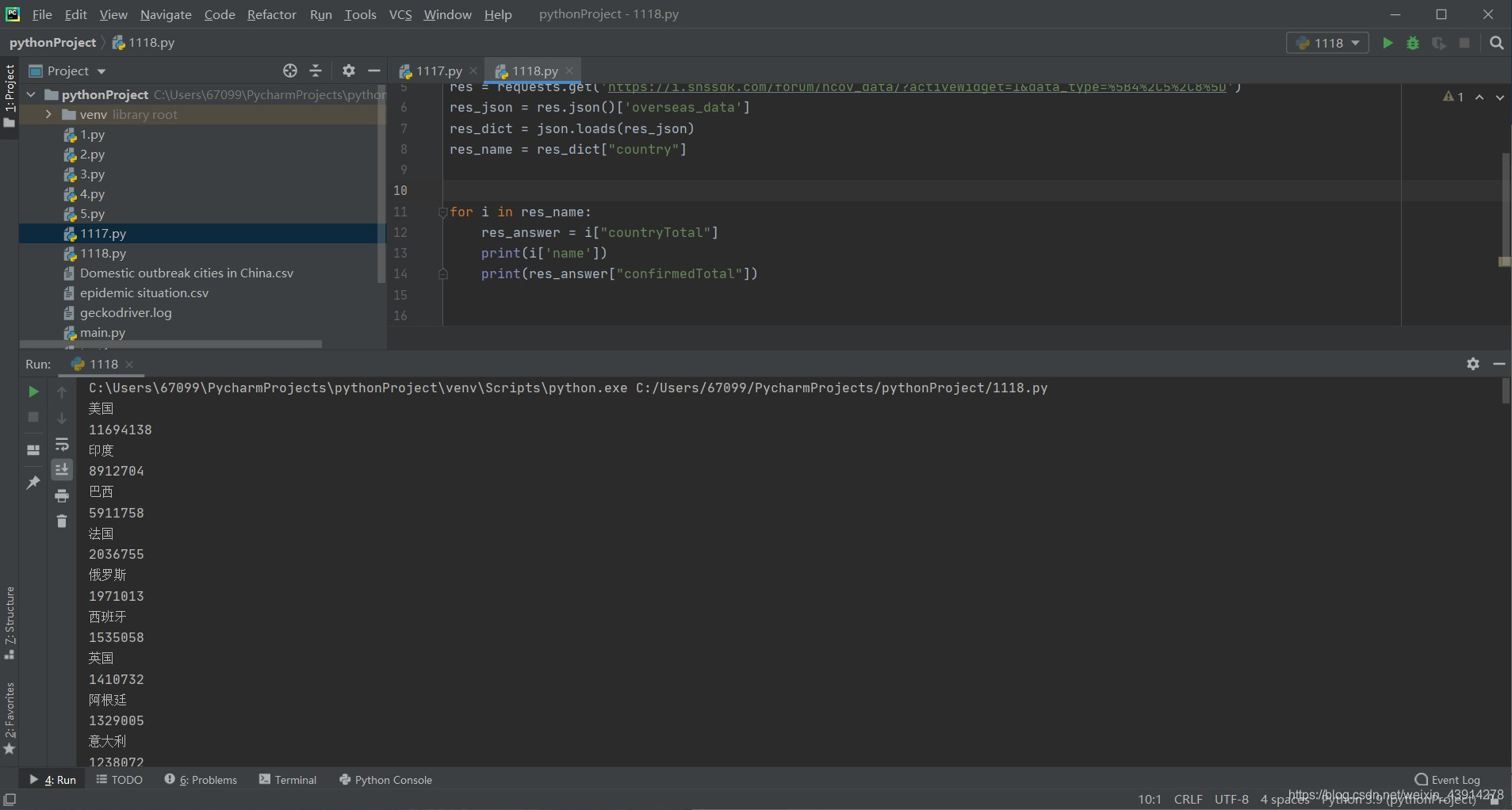1512x810 pixels.
Task: Open the Terminal tool window
Action: pos(288,780)
